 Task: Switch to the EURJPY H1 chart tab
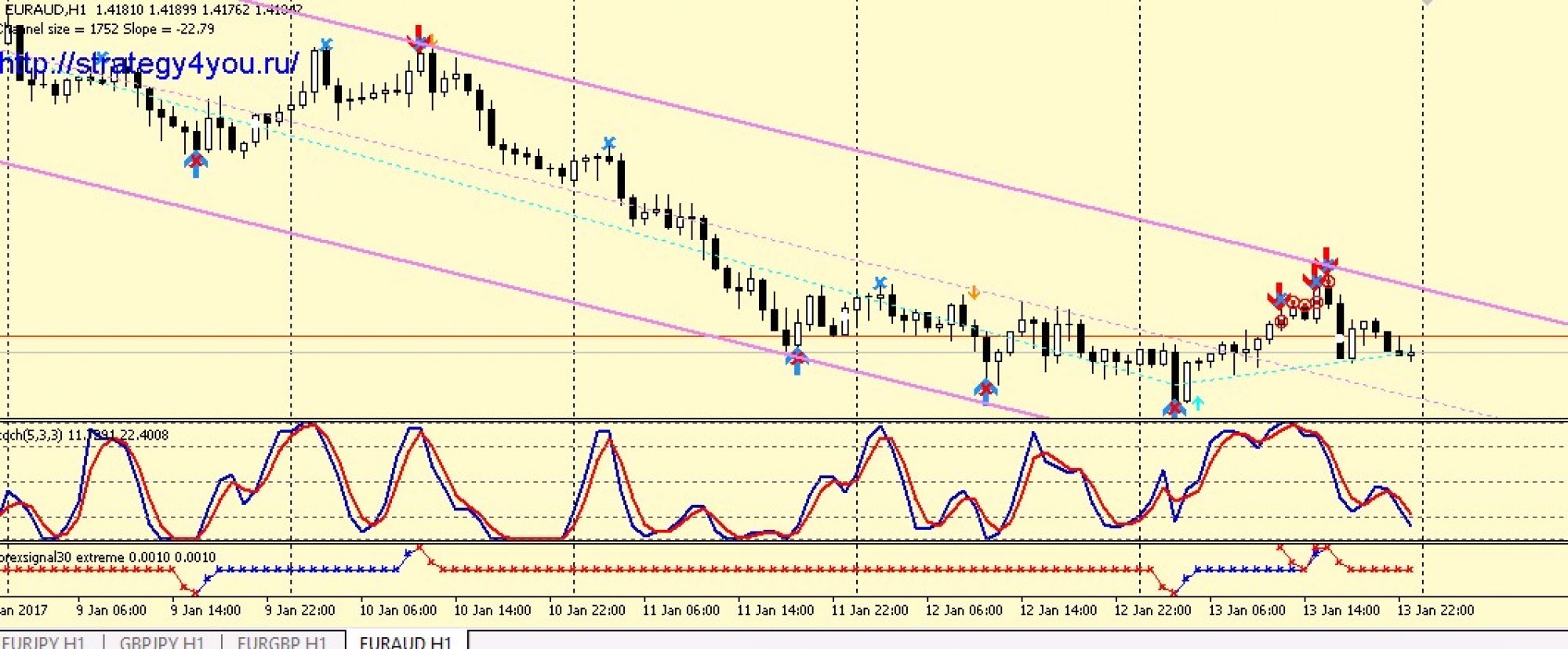(x=43, y=641)
